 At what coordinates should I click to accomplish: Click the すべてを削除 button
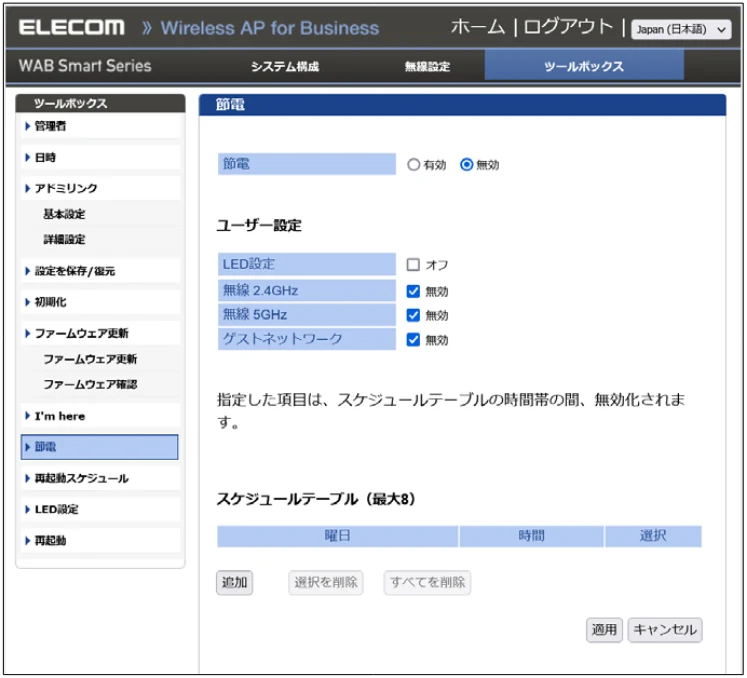[427, 582]
